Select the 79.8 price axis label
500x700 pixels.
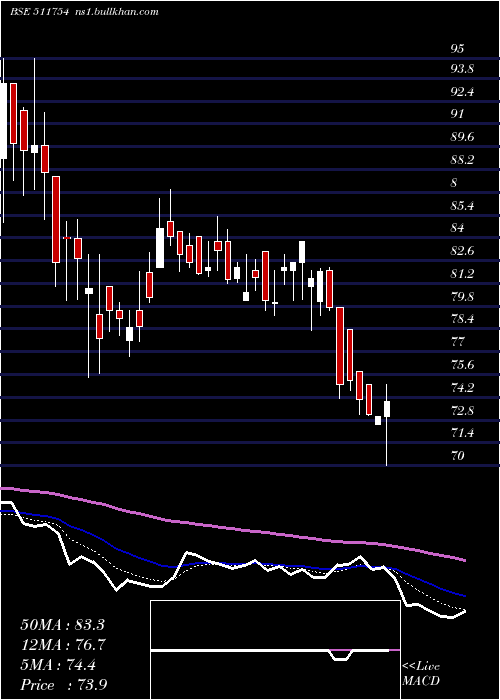pyautogui.click(x=462, y=296)
